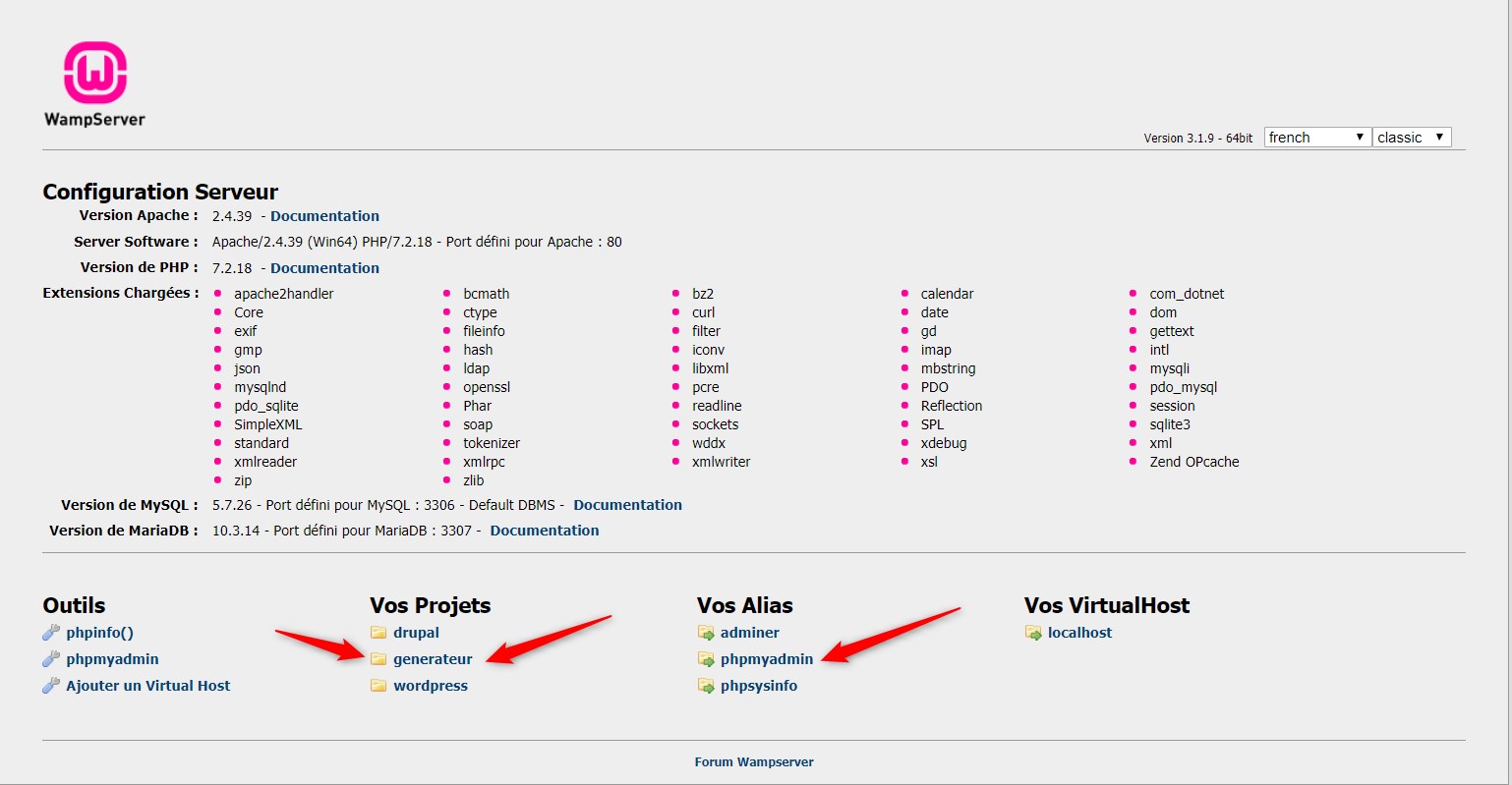Click folder icon next to wordpress
Viewport: 1512px width, 785px height.
pos(378,686)
